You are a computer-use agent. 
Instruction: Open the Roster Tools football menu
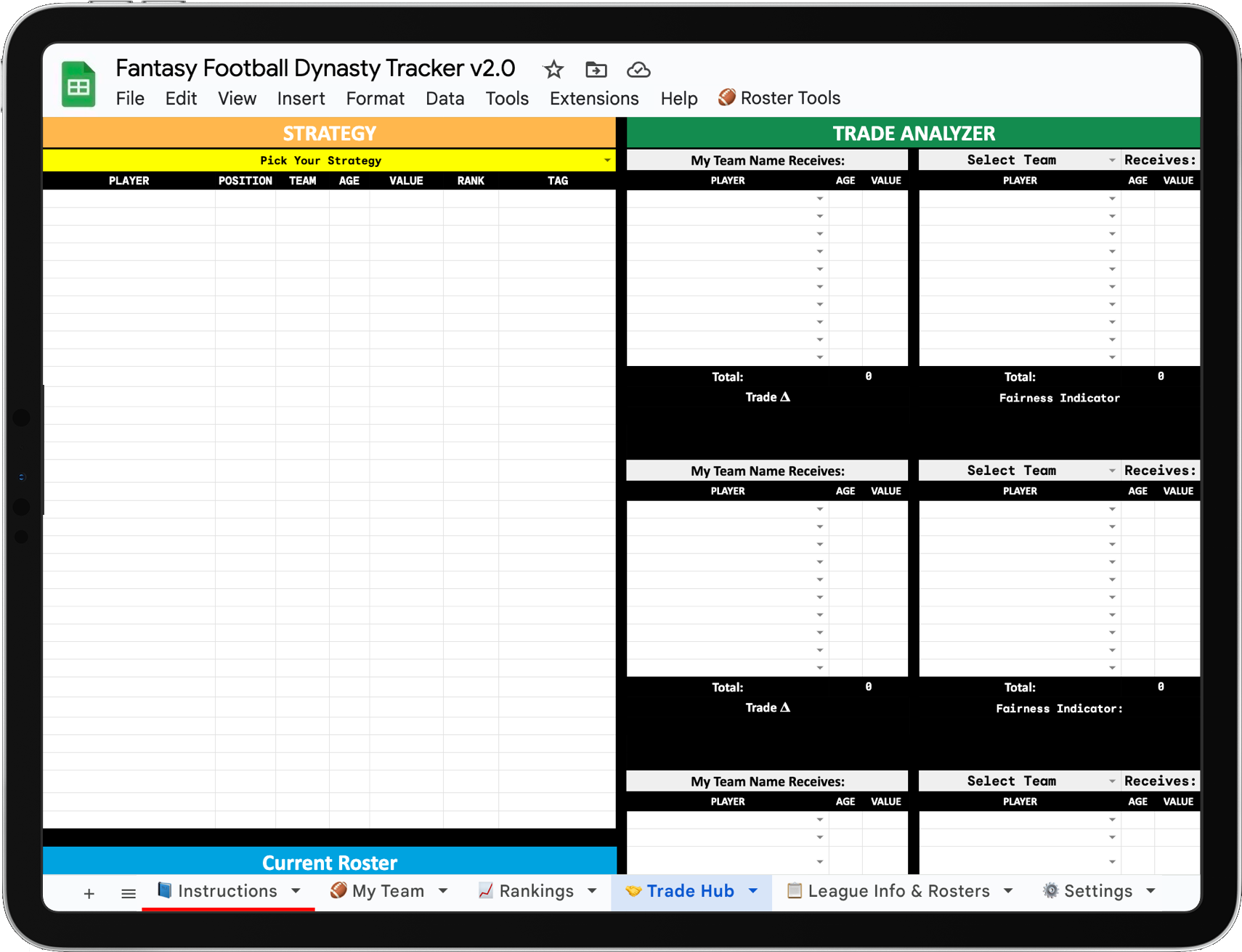click(x=779, y=98)
